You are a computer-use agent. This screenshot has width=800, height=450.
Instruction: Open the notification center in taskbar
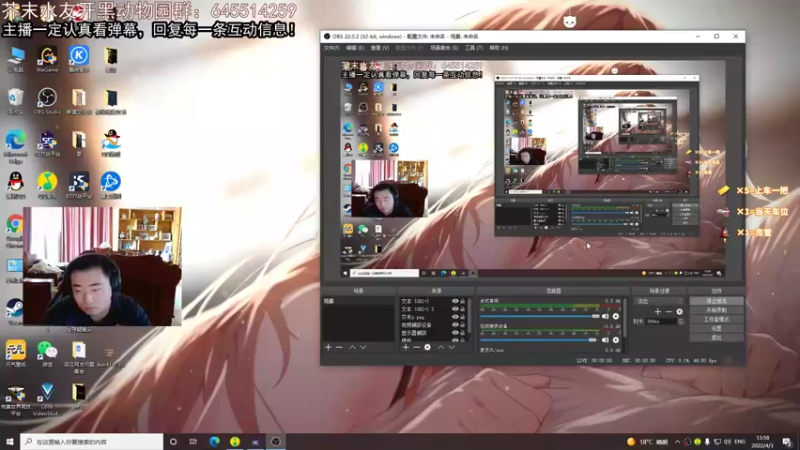click(x=787, y=442)
